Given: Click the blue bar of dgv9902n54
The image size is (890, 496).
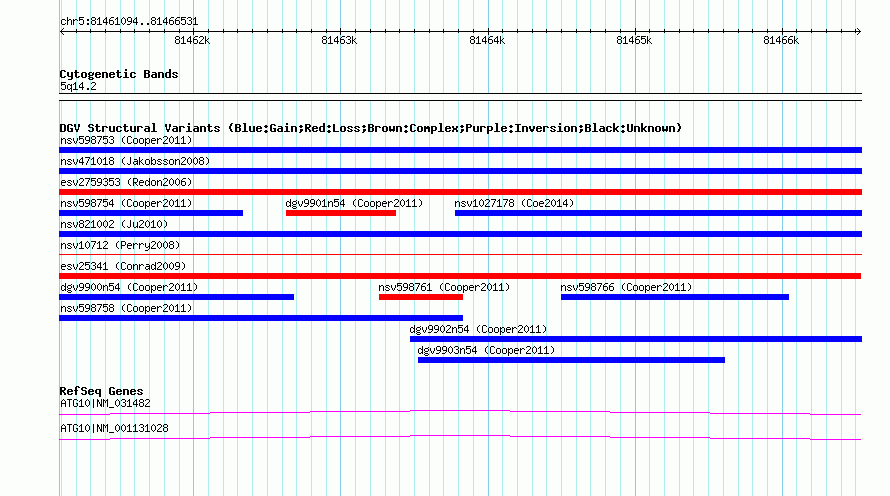Looking at the screenshot, I should 636,339.
